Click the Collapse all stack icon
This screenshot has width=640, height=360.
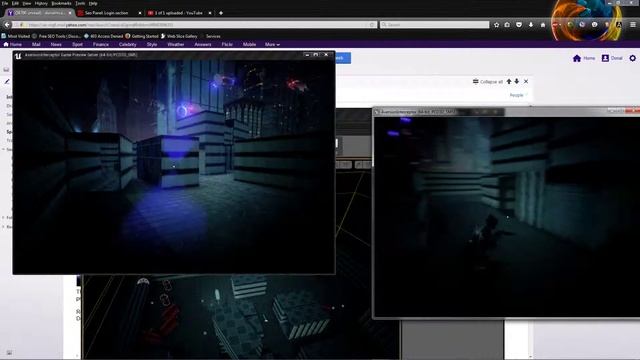476,82
